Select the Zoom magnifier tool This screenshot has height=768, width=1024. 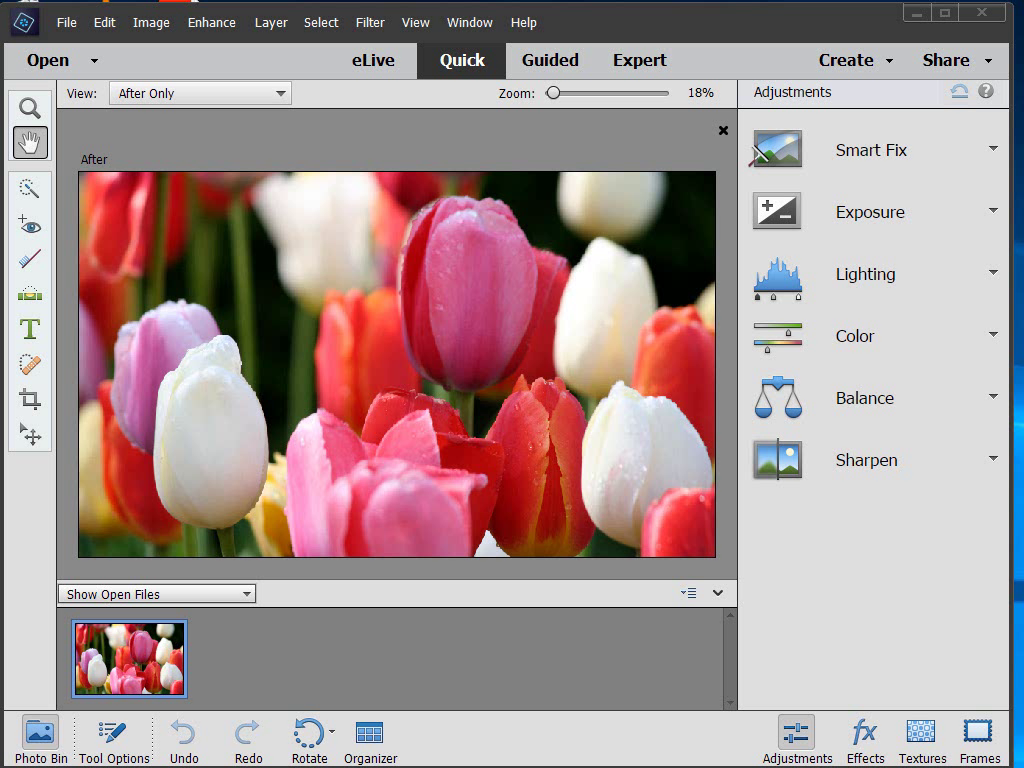coord(30,108)
